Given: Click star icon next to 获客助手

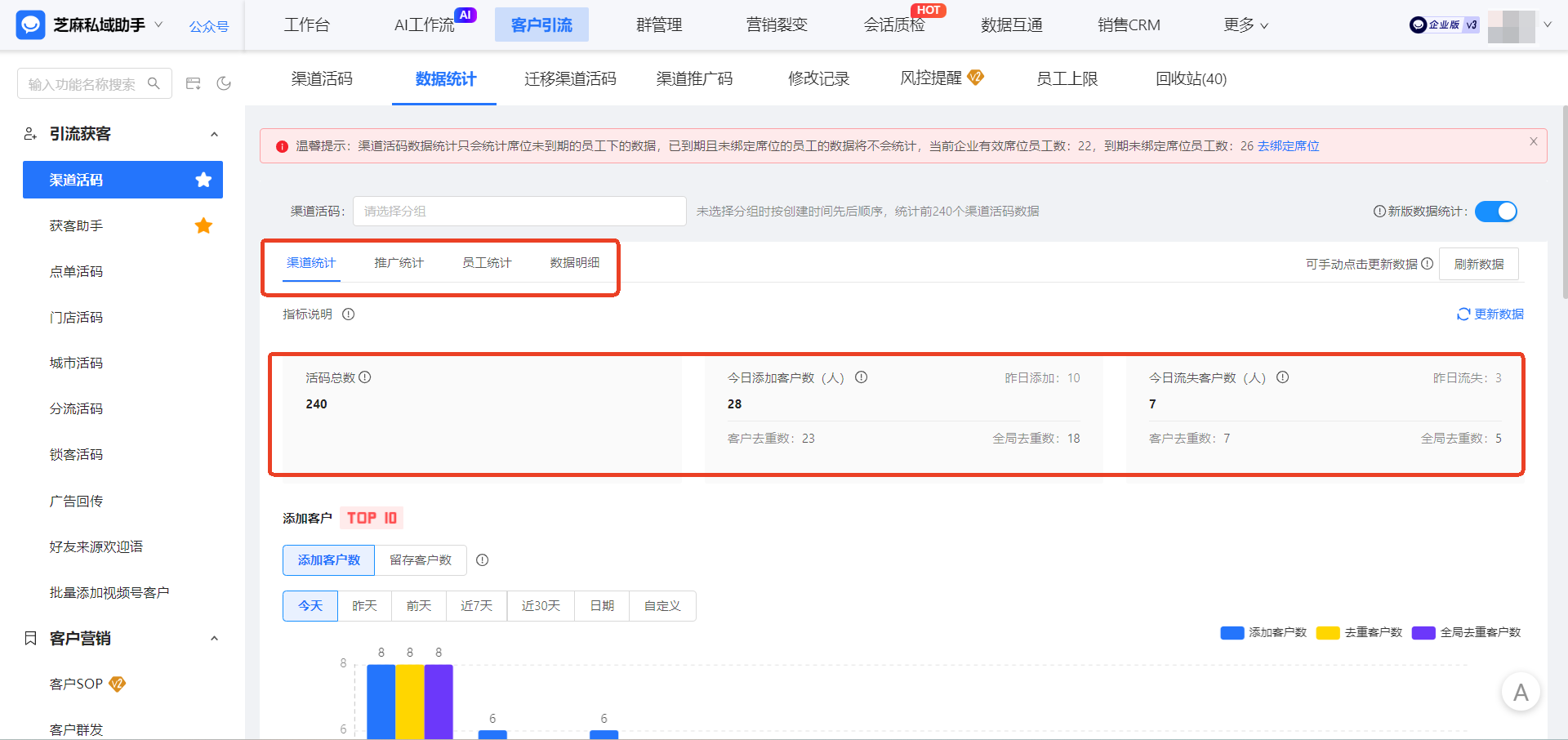Looking at the screenshot, I should click(x=203, y=225).
